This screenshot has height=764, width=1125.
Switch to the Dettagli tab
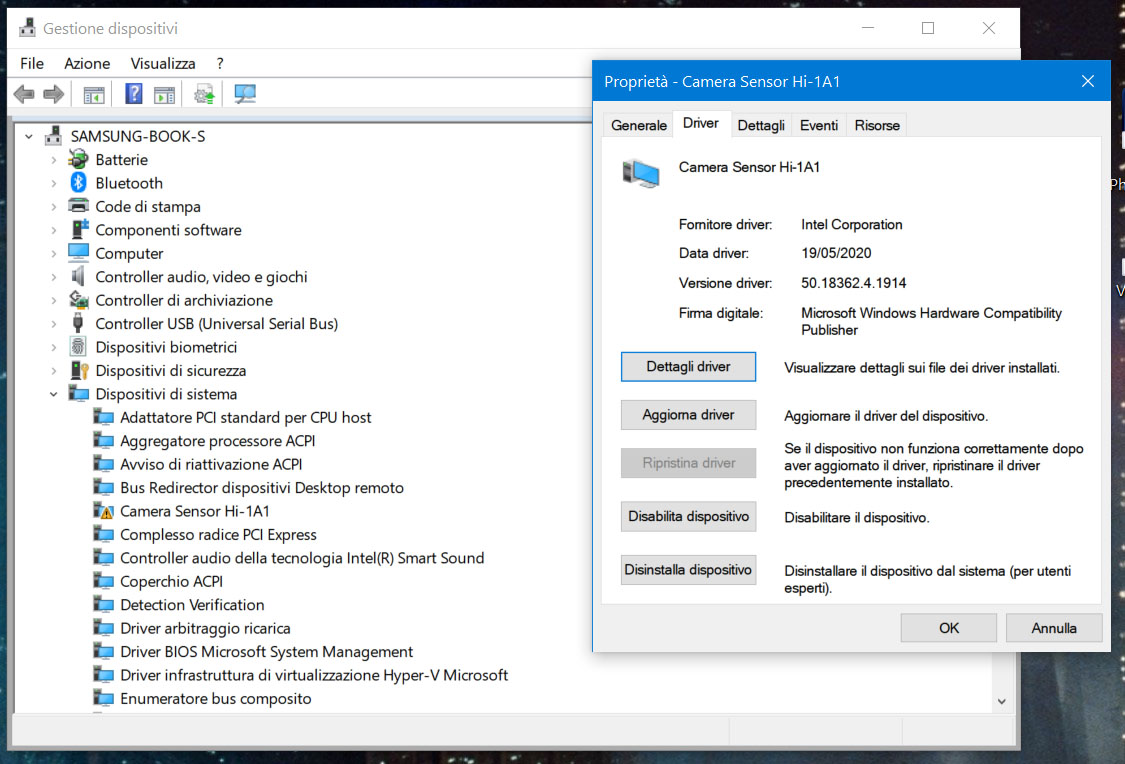761,126
